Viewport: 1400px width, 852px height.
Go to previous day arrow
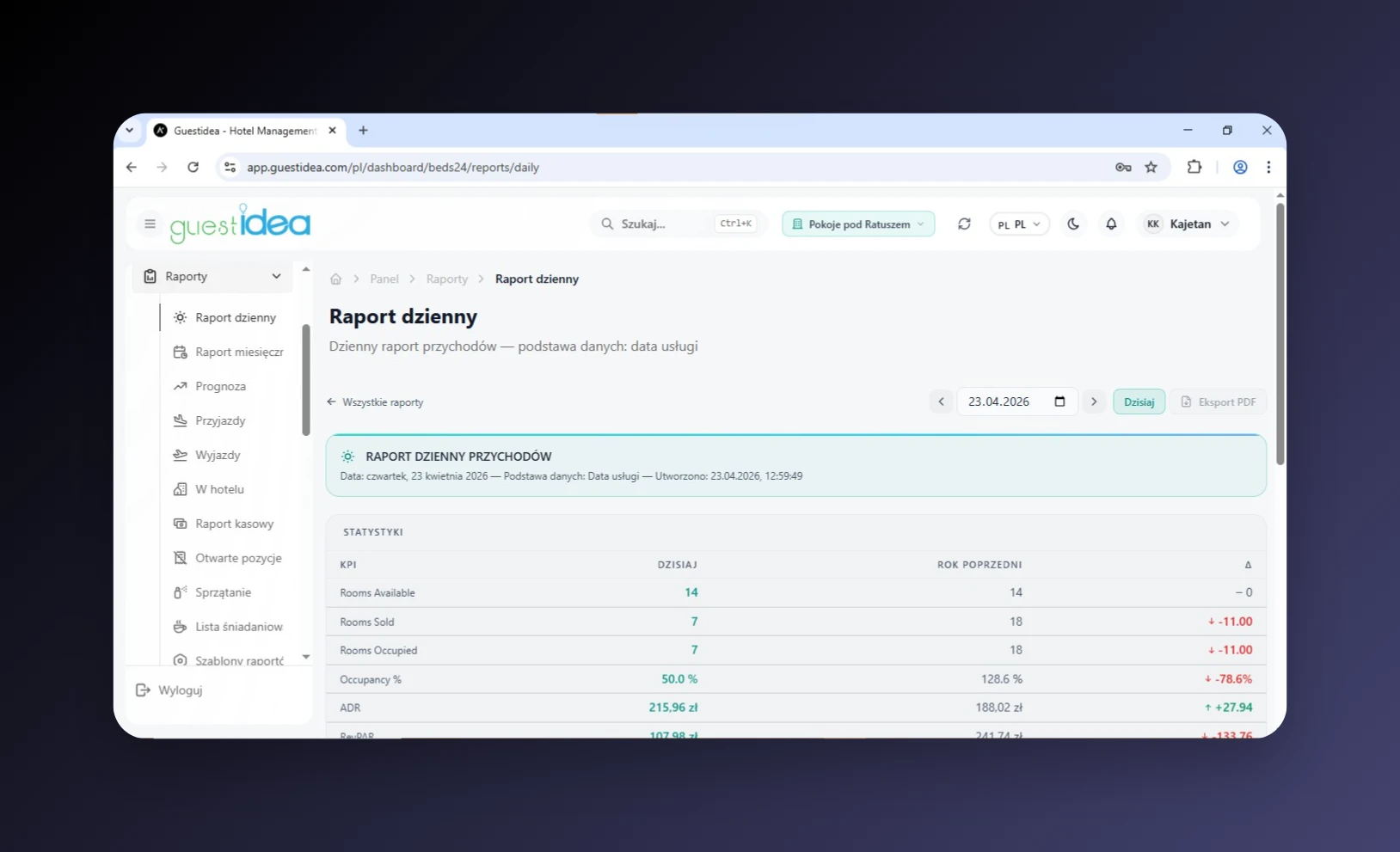pos(941,401)
